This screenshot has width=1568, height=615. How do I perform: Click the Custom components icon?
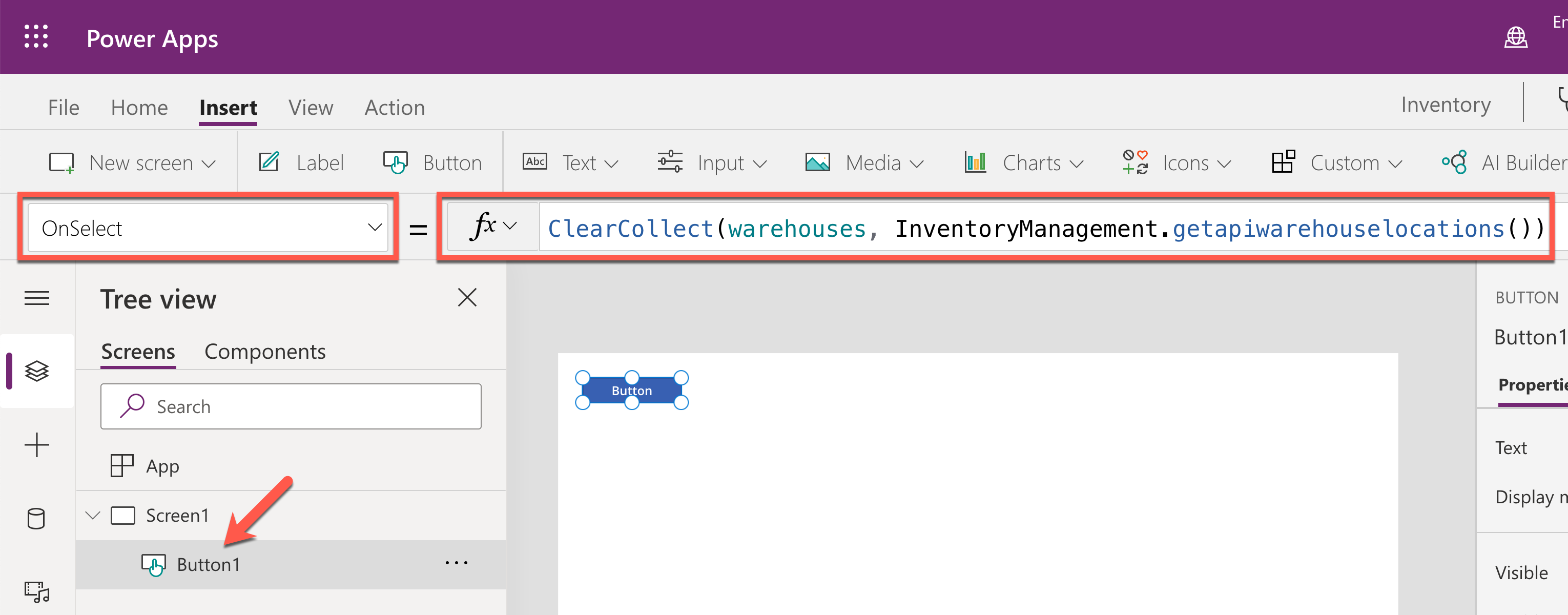coord(1283,162)
